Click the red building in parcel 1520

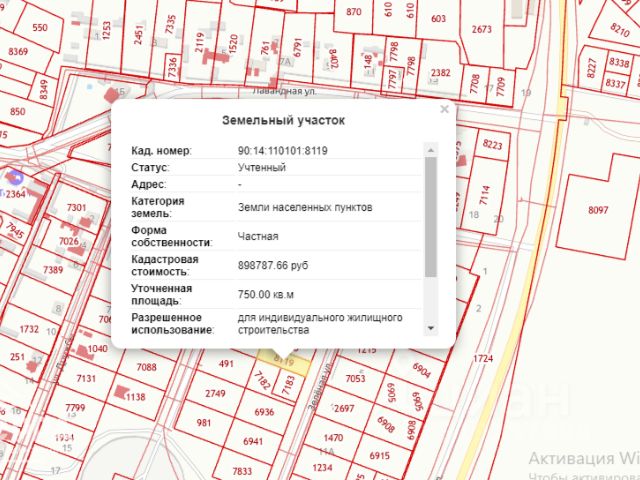(216, 56)
